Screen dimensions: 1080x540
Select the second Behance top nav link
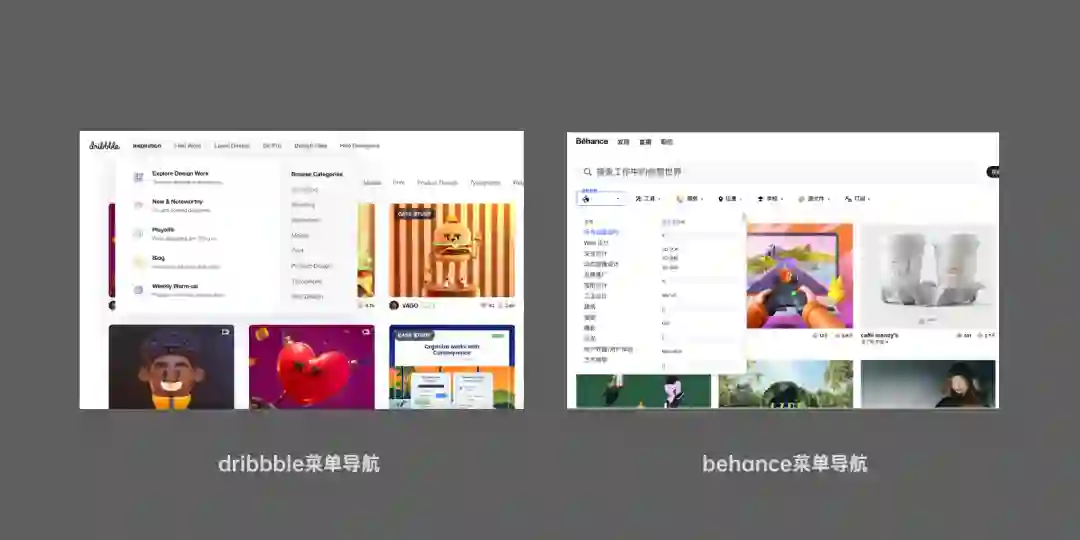tap(645, 142)
